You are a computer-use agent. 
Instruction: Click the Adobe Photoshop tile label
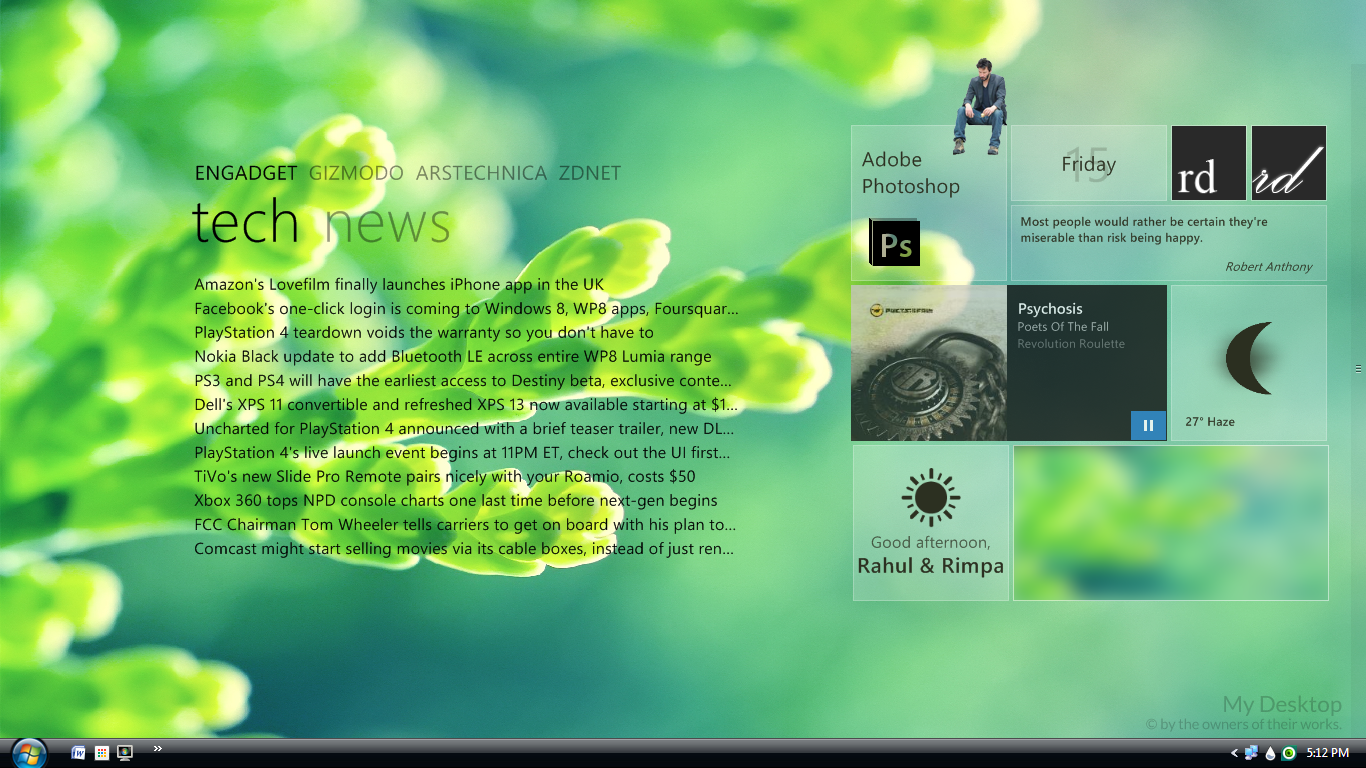pyautogui.click(x=911, y=172)
